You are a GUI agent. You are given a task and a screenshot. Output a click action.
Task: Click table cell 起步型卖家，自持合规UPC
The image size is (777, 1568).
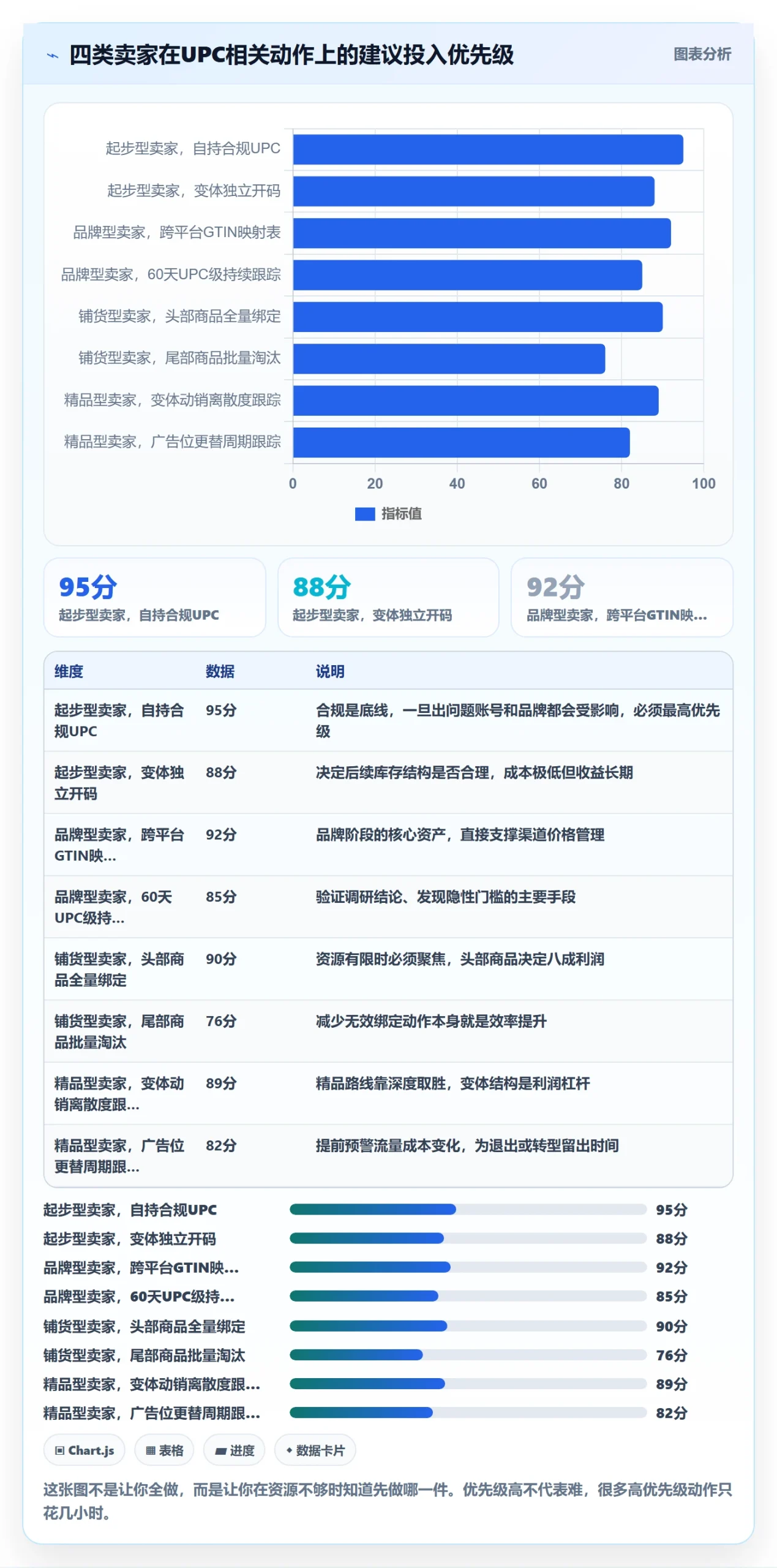click(x=119, y=720)
